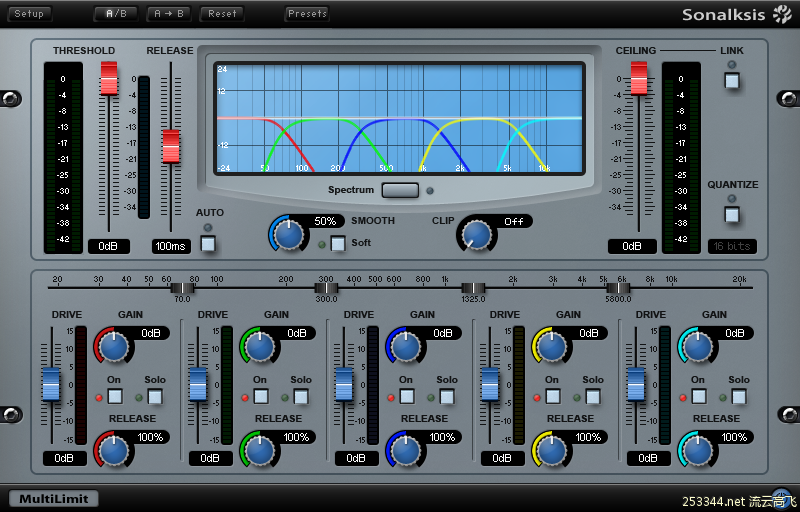800x512 pixels.
Task: Click the Smooth 50% value readout
Action: (x=325, y=221)
